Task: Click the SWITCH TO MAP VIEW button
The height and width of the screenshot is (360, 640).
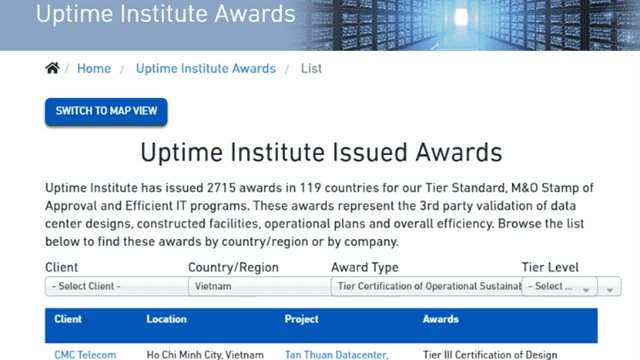Action: pos(106,111)
